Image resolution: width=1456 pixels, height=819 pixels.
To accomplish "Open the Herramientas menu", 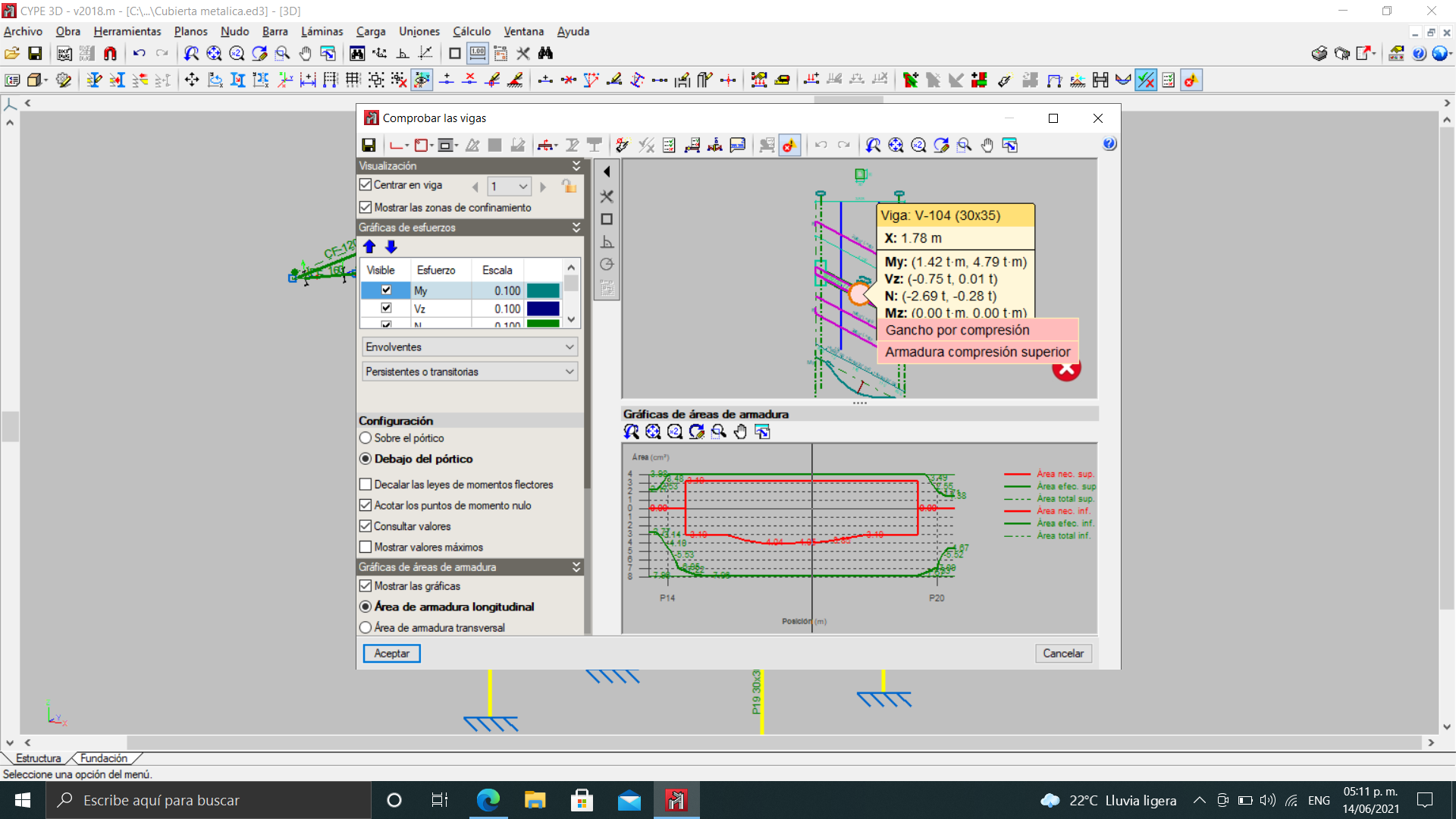I will (127, 32).
